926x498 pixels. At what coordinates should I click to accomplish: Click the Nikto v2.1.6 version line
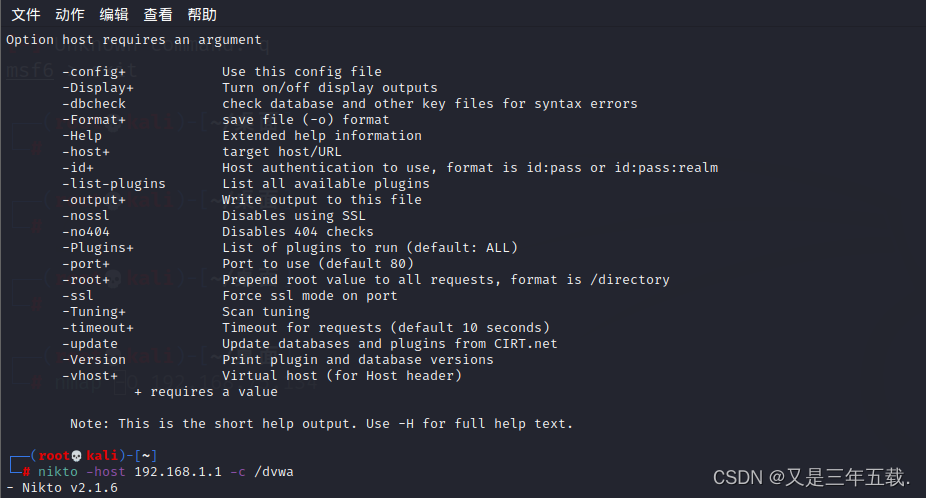pos(62,488)
